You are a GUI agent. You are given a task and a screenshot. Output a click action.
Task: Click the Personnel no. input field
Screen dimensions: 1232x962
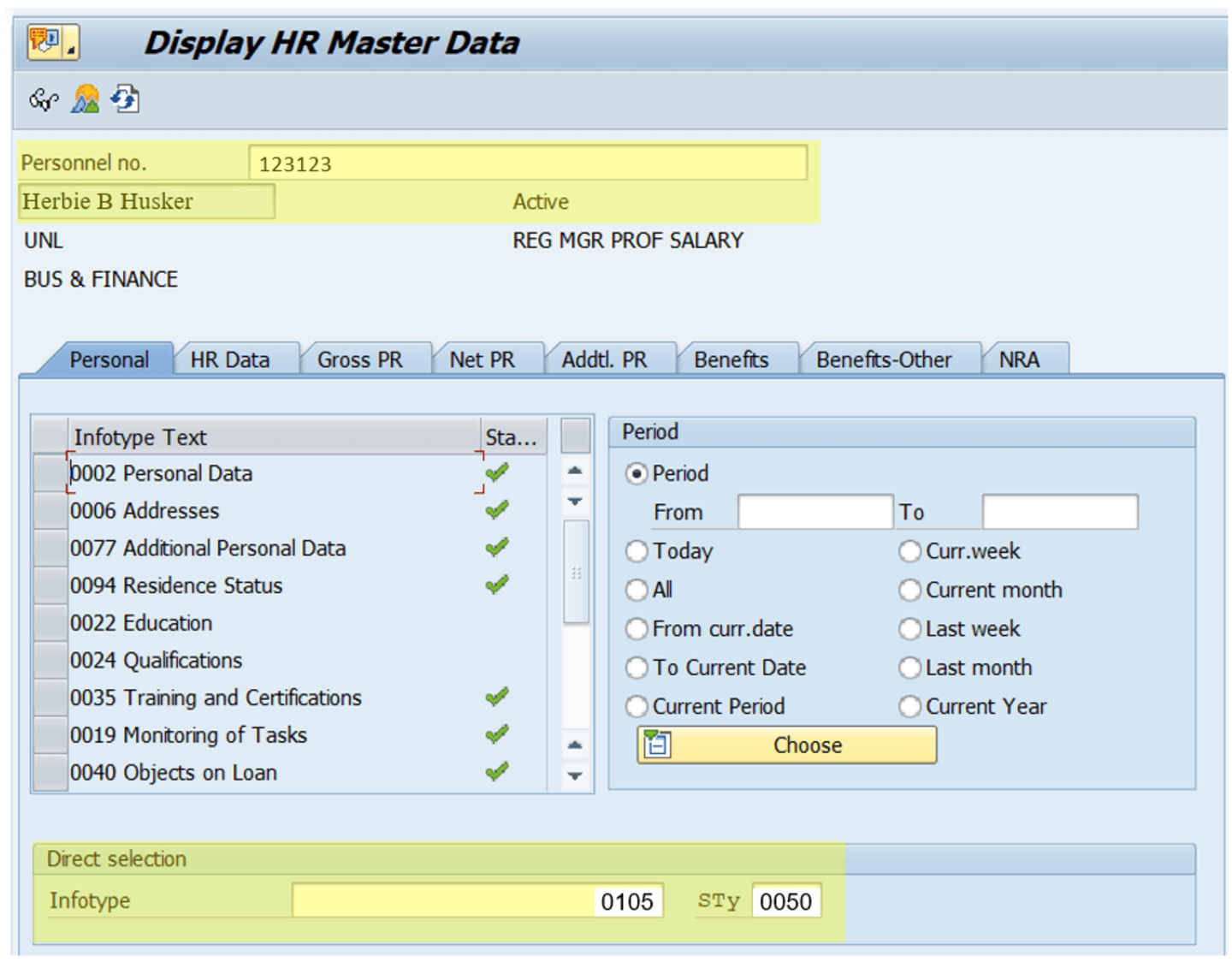527,163
